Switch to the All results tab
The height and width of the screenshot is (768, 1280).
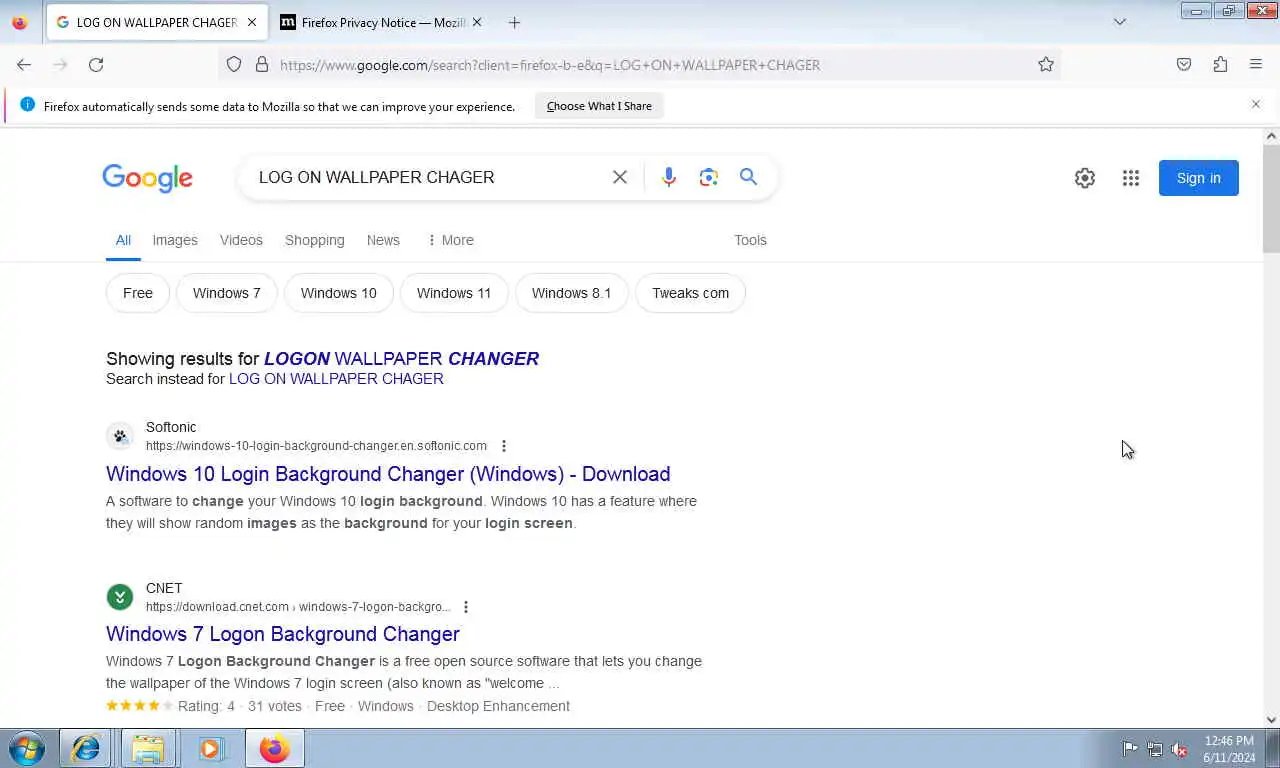(x=123, y=240)
